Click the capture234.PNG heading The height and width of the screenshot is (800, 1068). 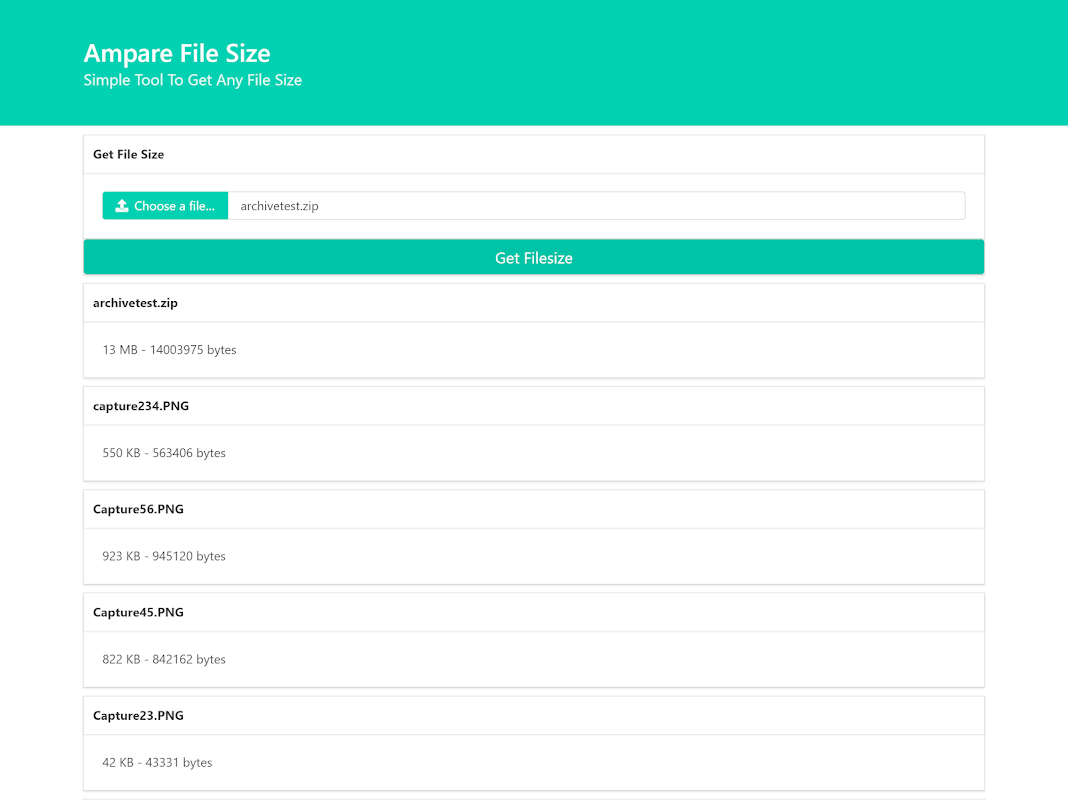pyautogui.click(x=141, y=406)
